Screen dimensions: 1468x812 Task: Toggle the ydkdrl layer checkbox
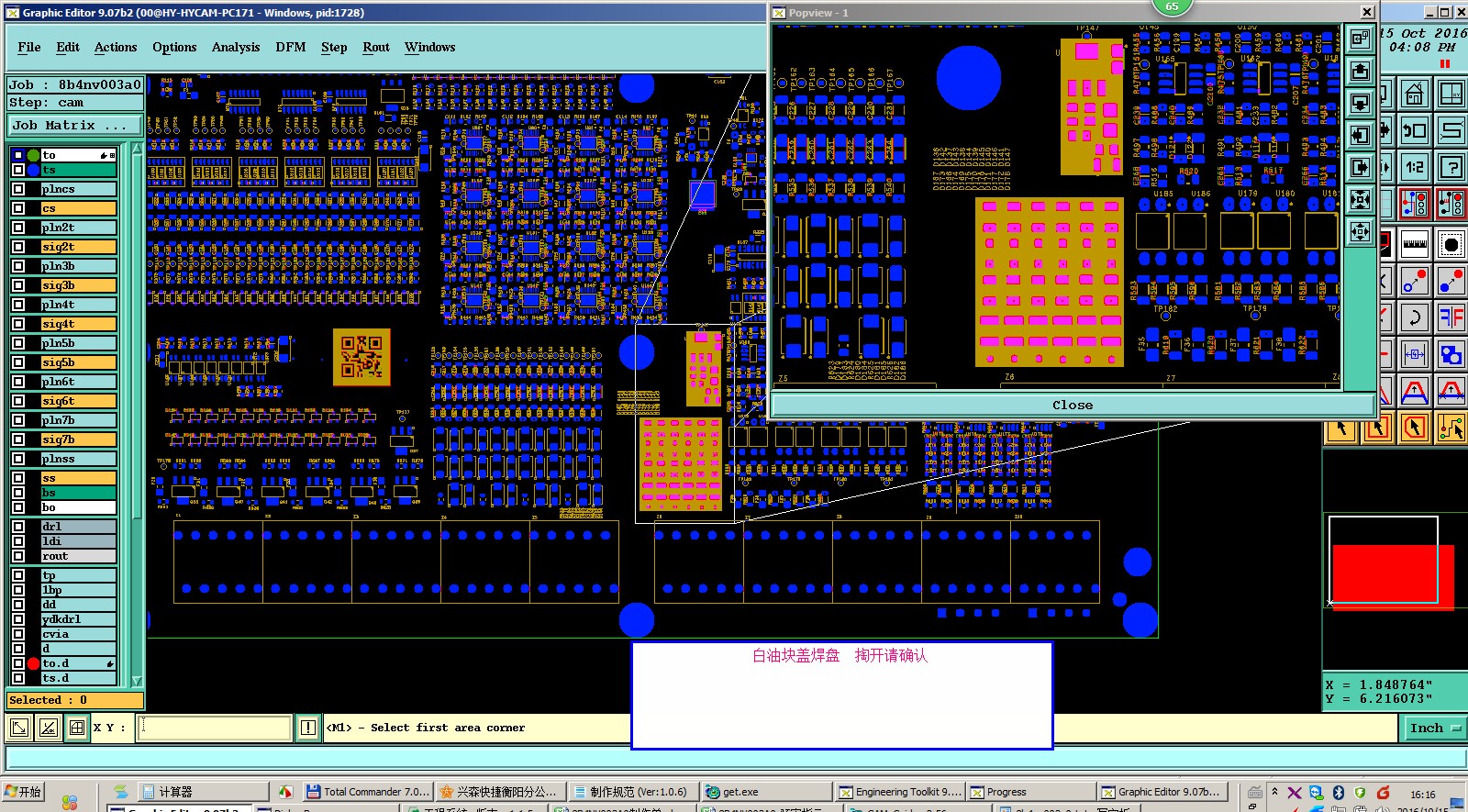[18, 619]
